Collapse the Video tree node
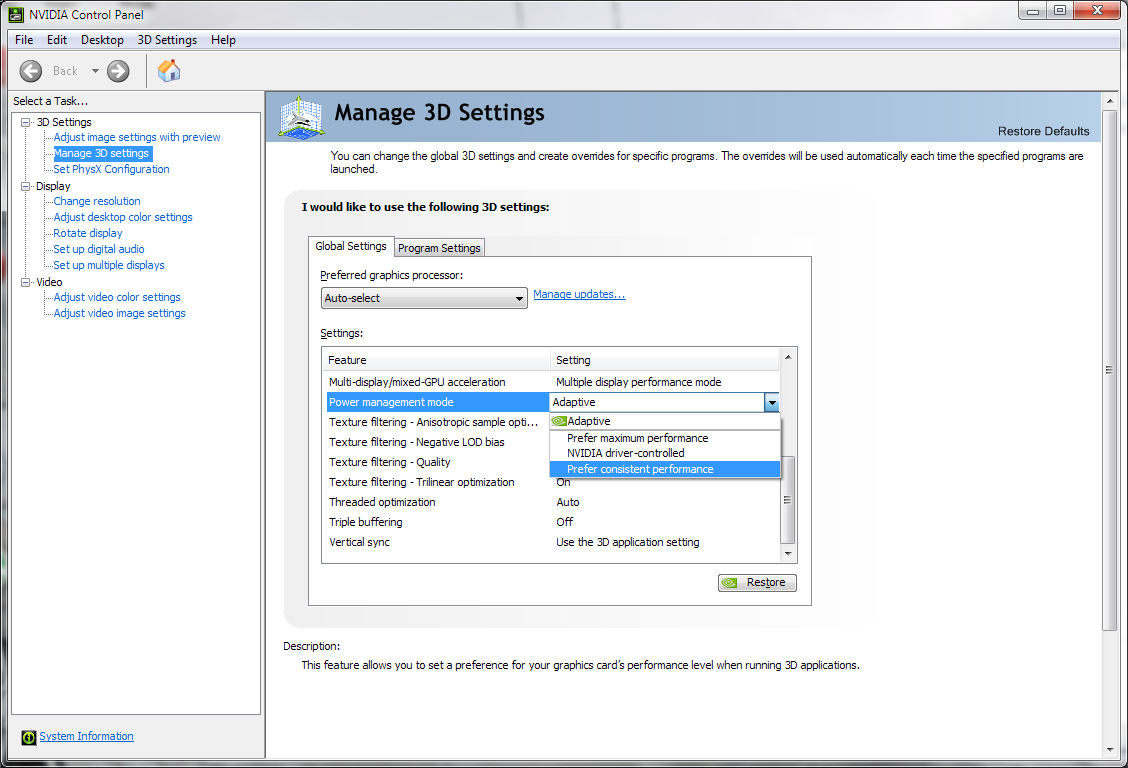 click(26, 282)
